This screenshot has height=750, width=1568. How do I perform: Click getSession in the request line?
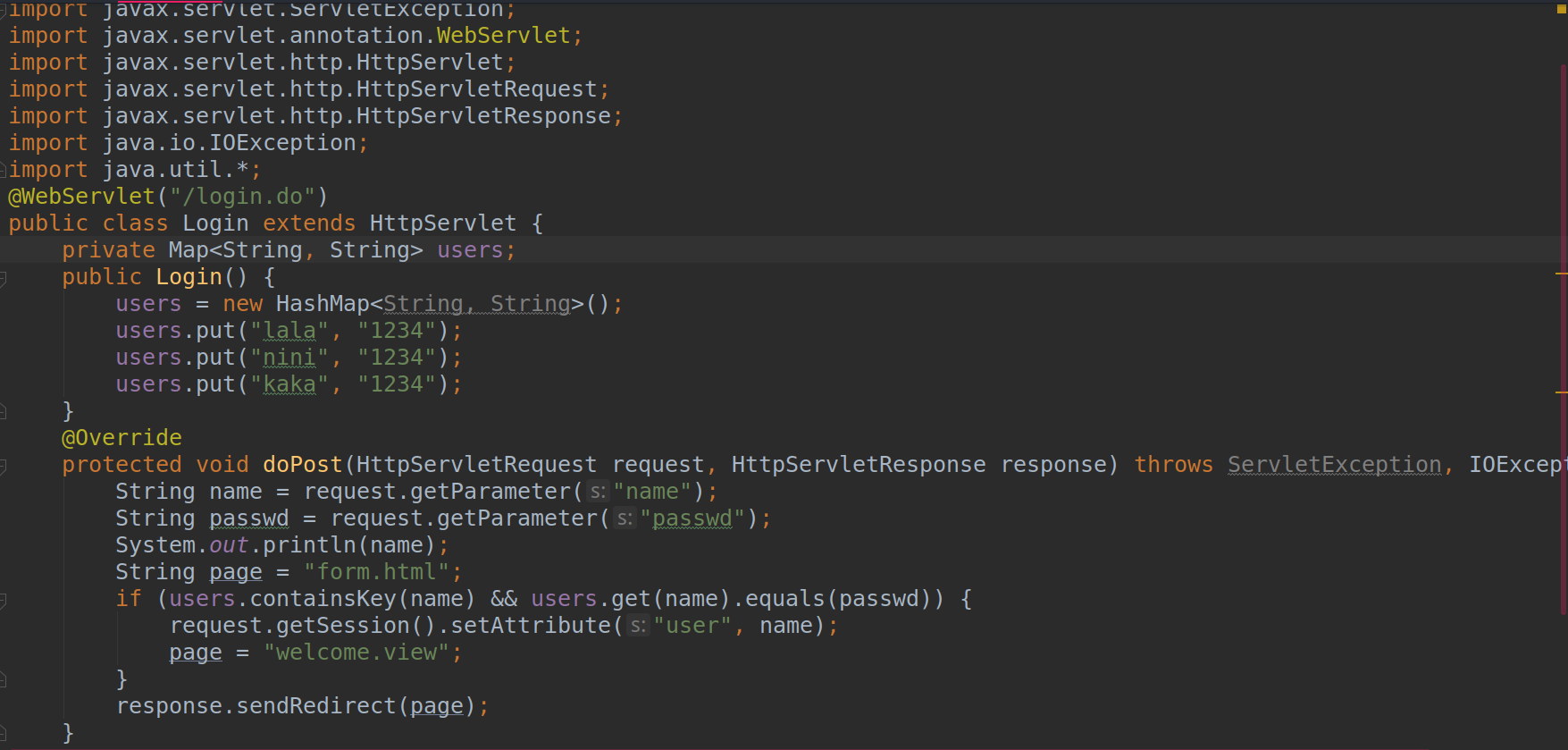click(343, 626)
